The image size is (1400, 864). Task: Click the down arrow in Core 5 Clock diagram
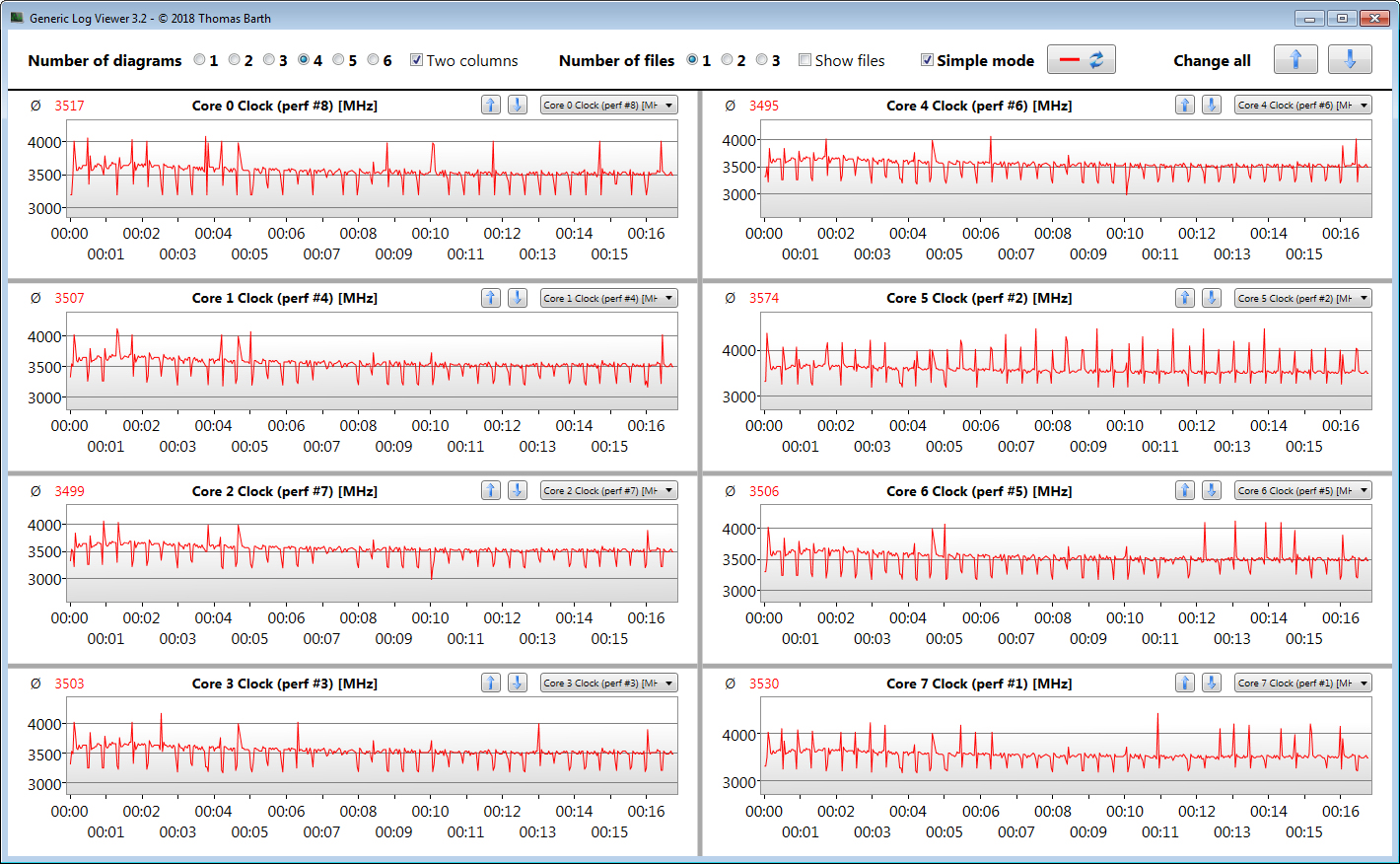[x=1212, y=297]
